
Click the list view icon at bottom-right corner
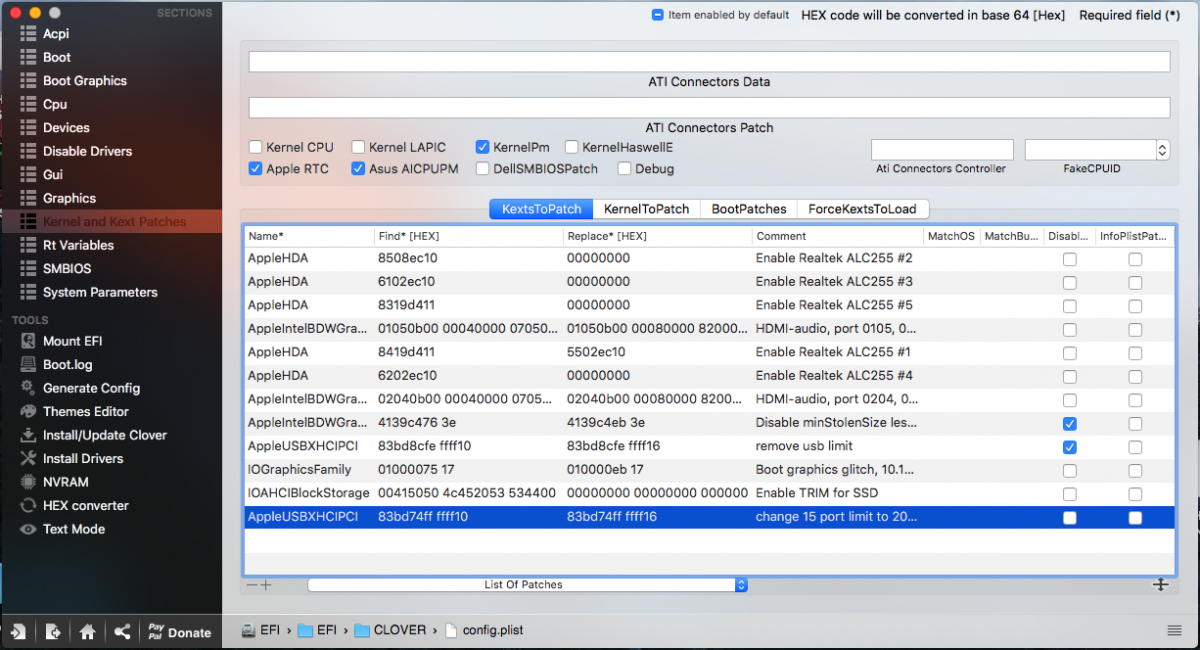(x=1174, y=630)
